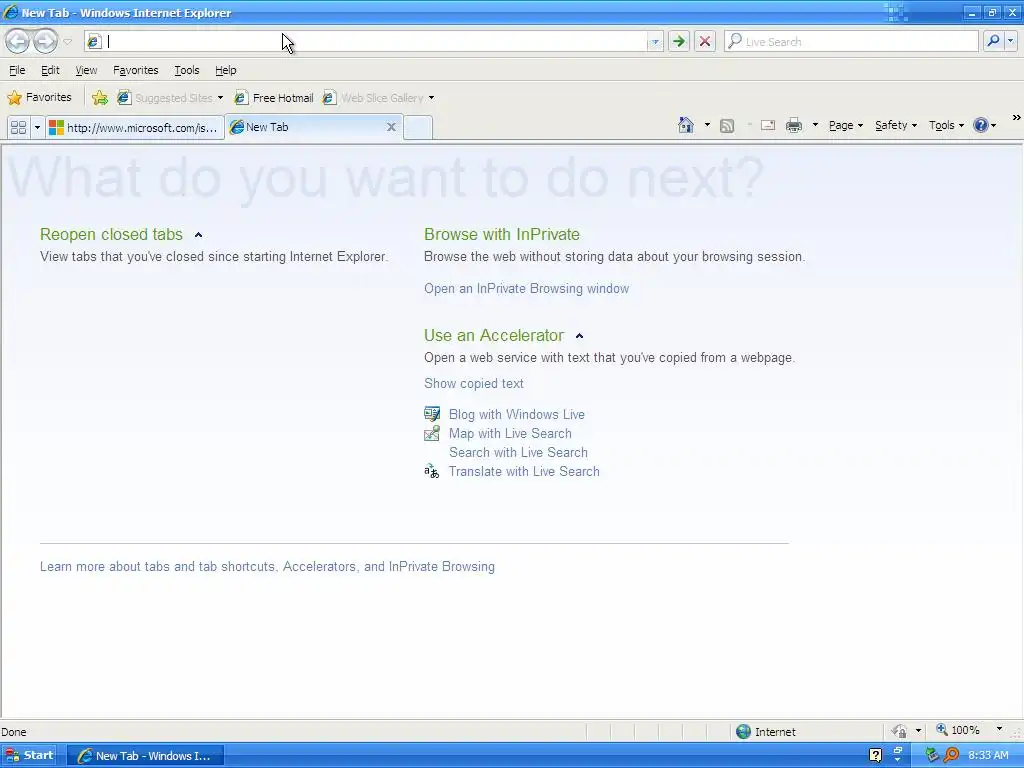Click the taskbar tray help question icon
Viewport: 1024px width, 768px height.
(876, 756)
